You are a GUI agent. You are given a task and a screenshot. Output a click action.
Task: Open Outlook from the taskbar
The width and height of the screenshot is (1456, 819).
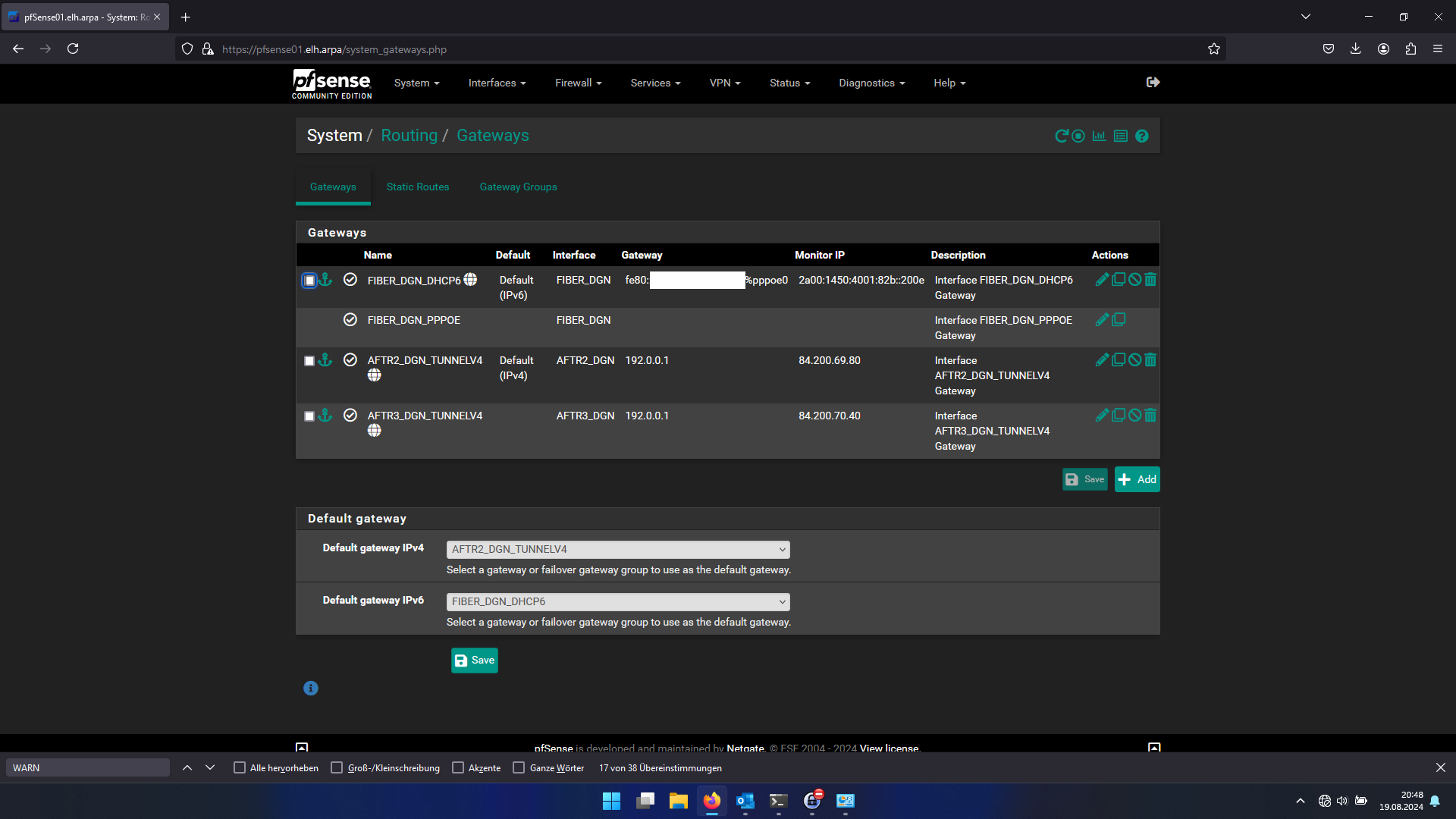(x=745, y=801)
